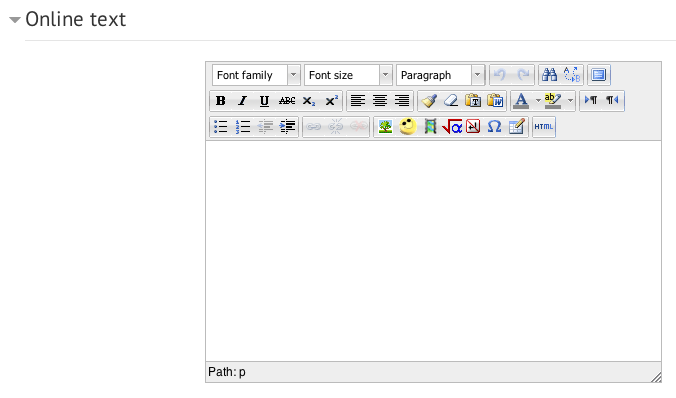This screenshot has width=676, height=398.
Task: Apply background highlight color
Action: pos(553,101)
